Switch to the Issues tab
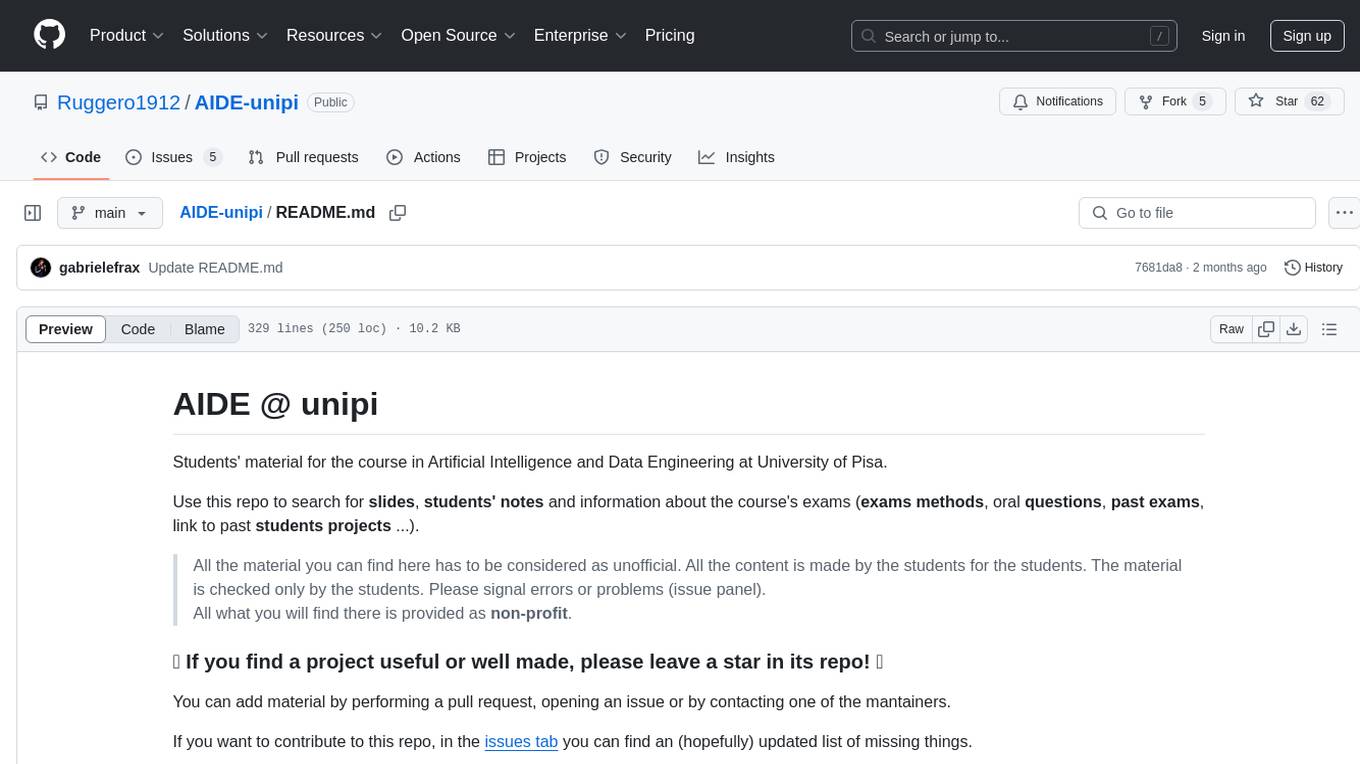 (172, 157)
